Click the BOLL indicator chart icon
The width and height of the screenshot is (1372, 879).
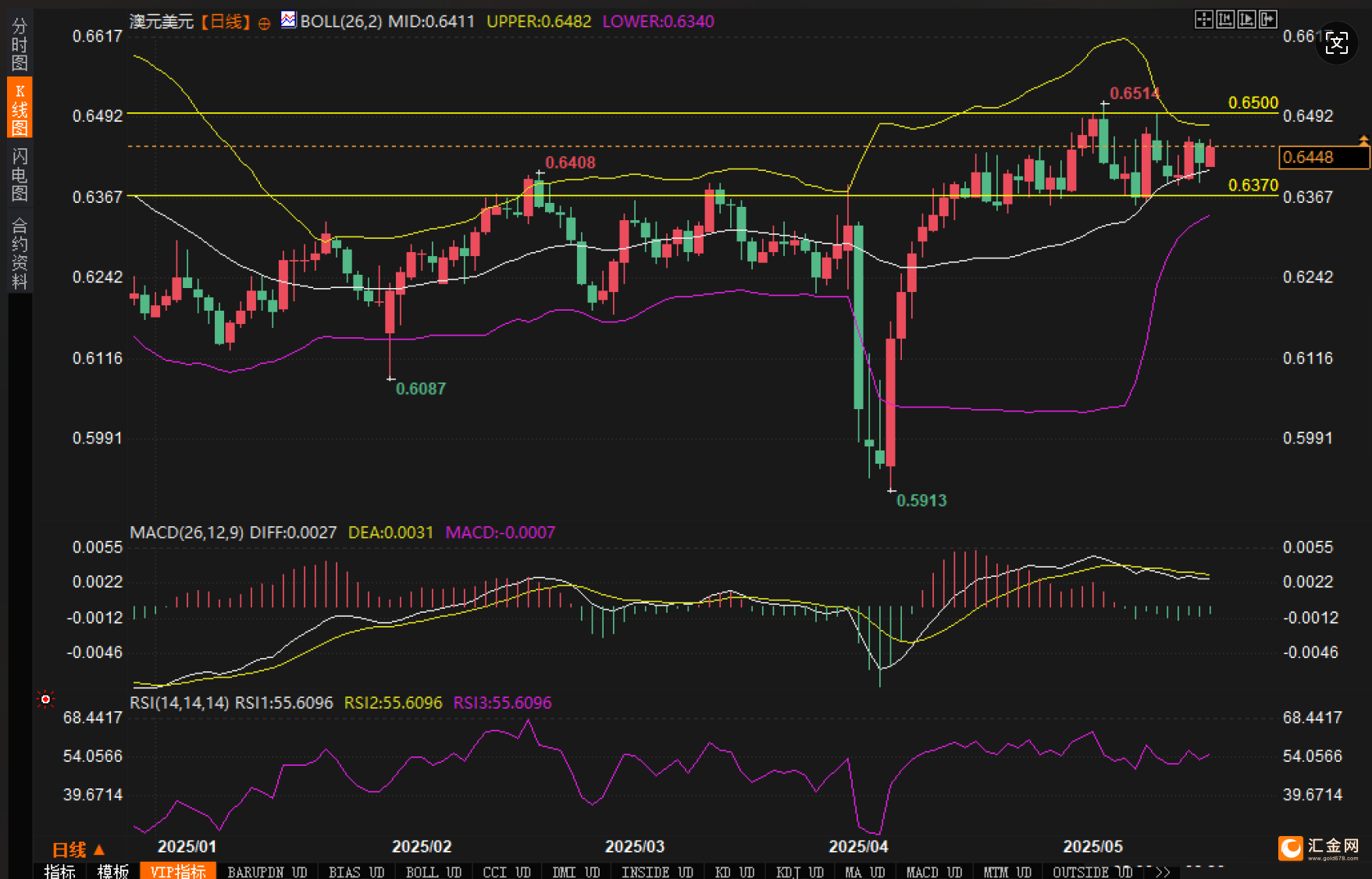288,20
